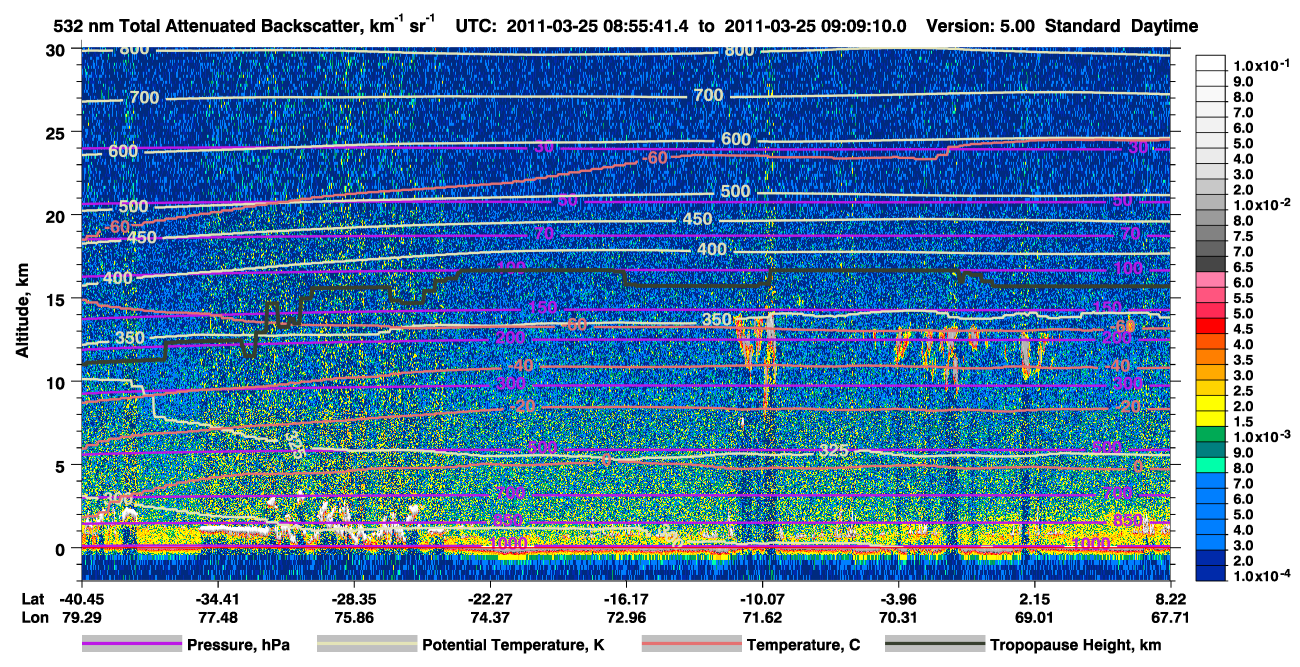Click the white topmost colorbar swatch
Viewport: 1300px width, 667px height.
1211,61
